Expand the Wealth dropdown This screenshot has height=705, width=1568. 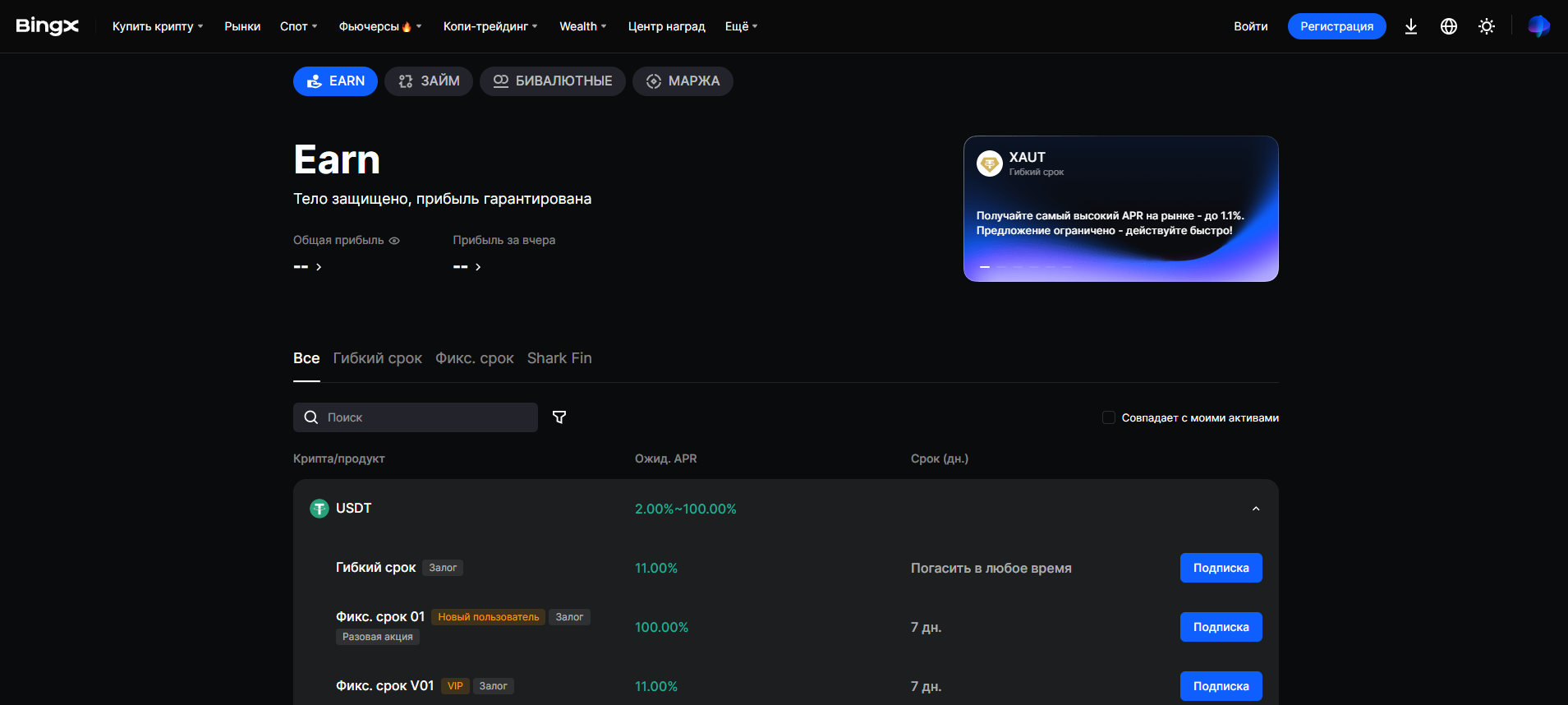point(583,26)
